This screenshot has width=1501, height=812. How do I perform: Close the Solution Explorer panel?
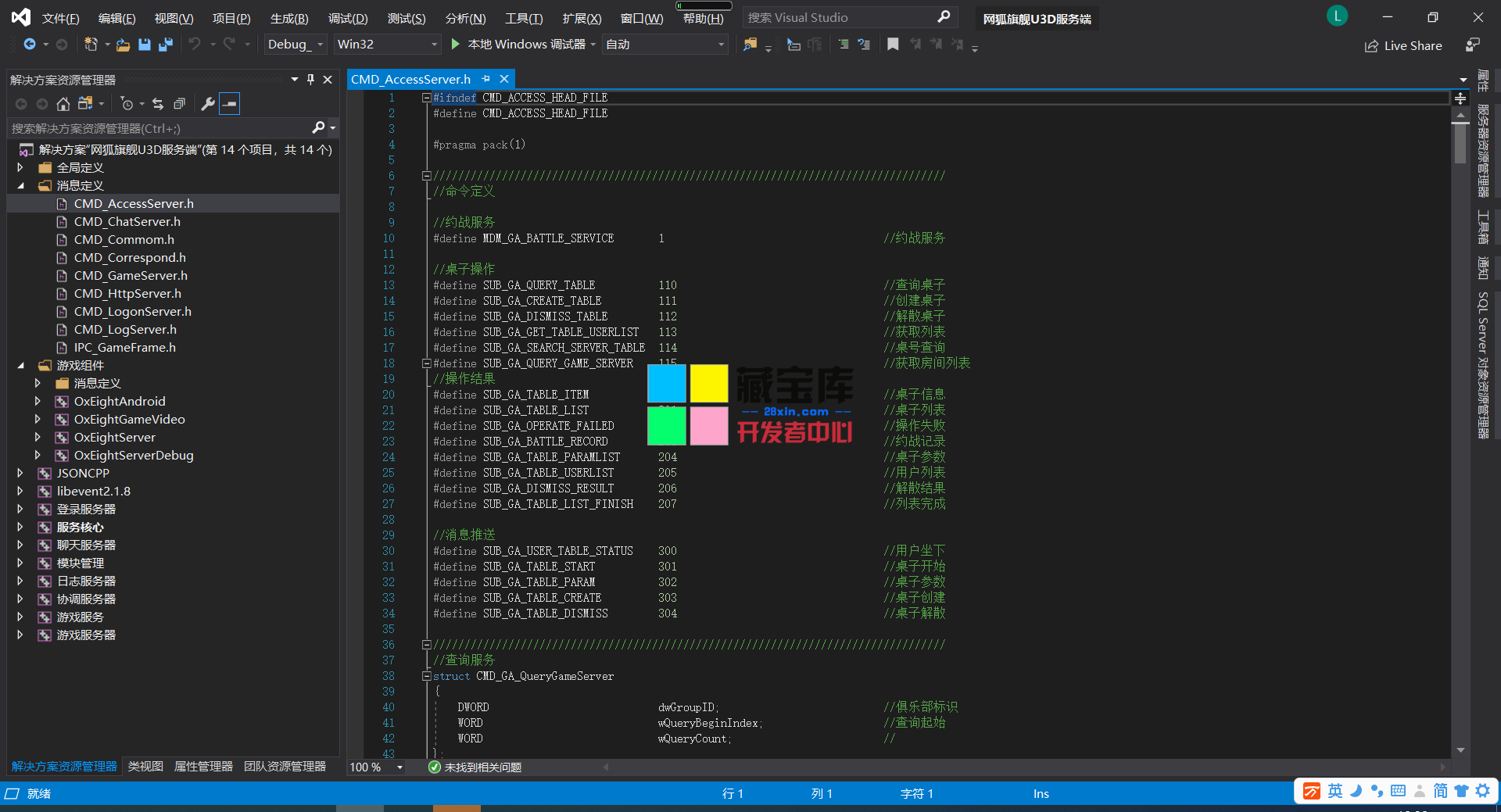(328, 80)
